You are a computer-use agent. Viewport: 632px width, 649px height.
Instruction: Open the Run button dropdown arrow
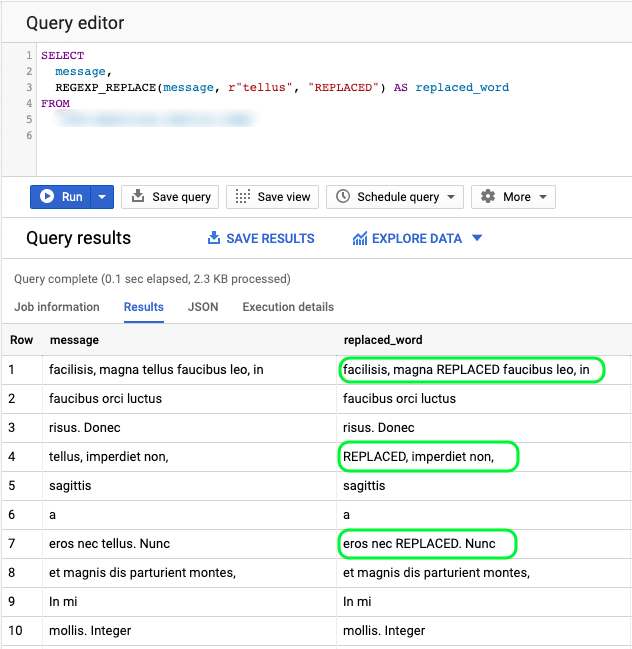coord(102,197)
